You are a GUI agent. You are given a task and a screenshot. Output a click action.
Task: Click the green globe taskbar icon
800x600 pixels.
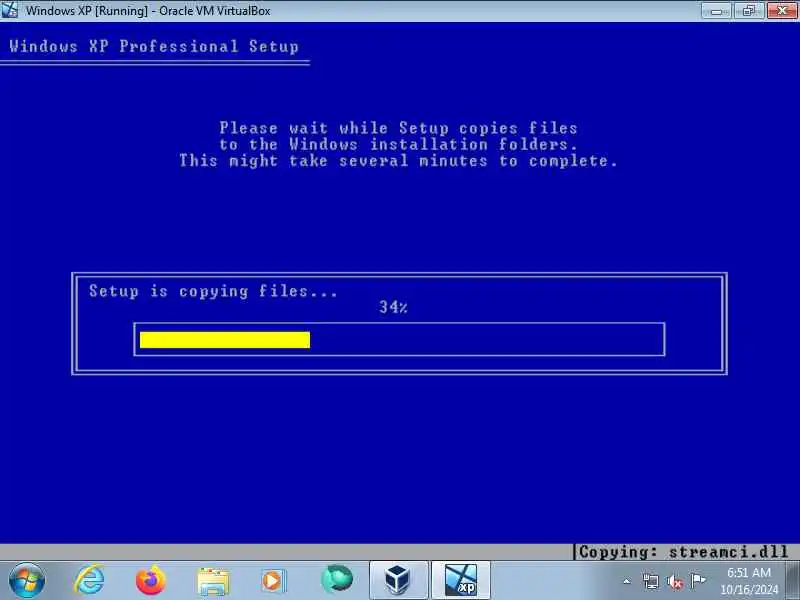coord(337,580)
